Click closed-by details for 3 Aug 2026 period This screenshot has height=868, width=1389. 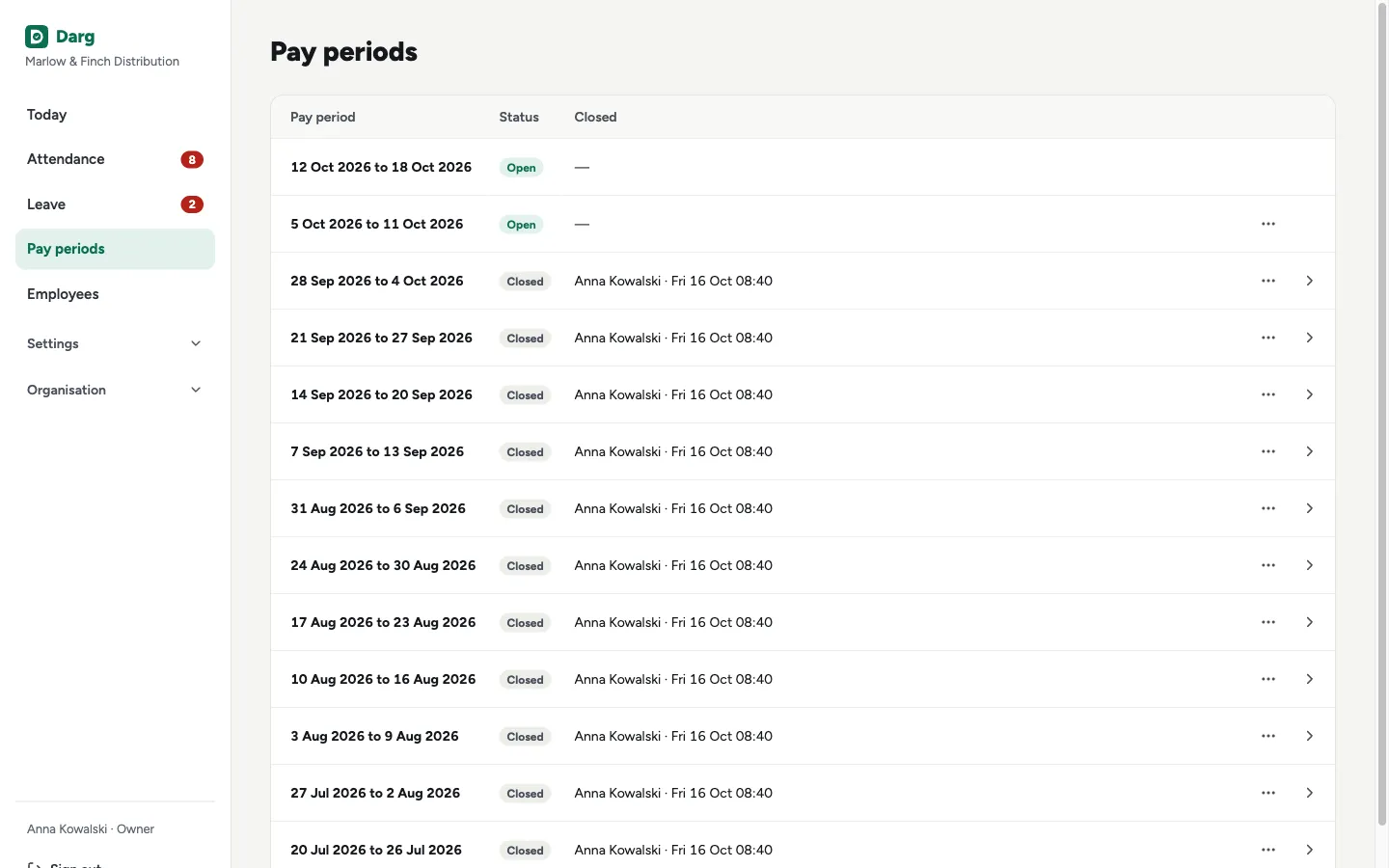coord(673,736)
